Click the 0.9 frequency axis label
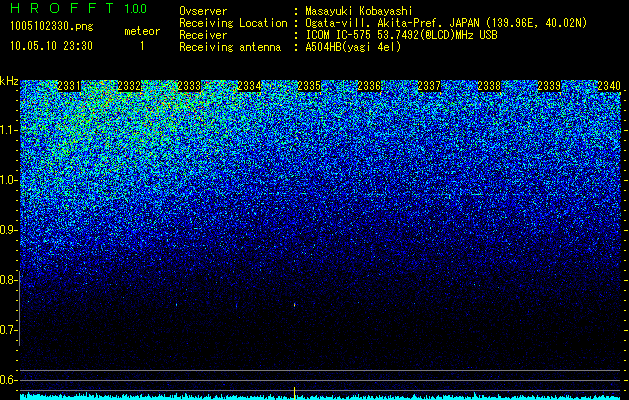 8,230
